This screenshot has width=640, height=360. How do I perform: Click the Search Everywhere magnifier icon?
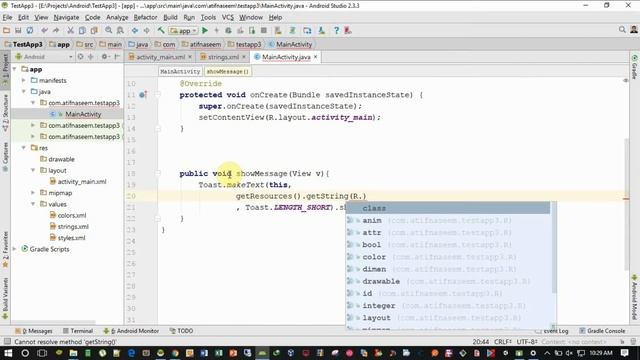click(x=622, y=30)
